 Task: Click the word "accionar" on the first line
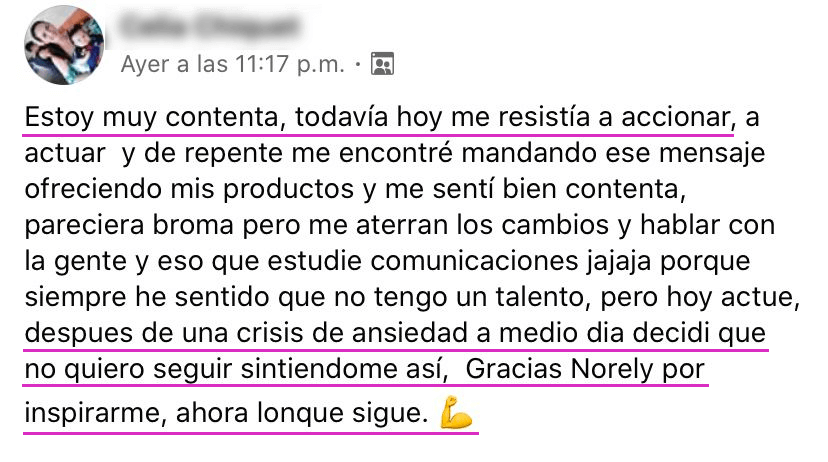tap(675, 117)
